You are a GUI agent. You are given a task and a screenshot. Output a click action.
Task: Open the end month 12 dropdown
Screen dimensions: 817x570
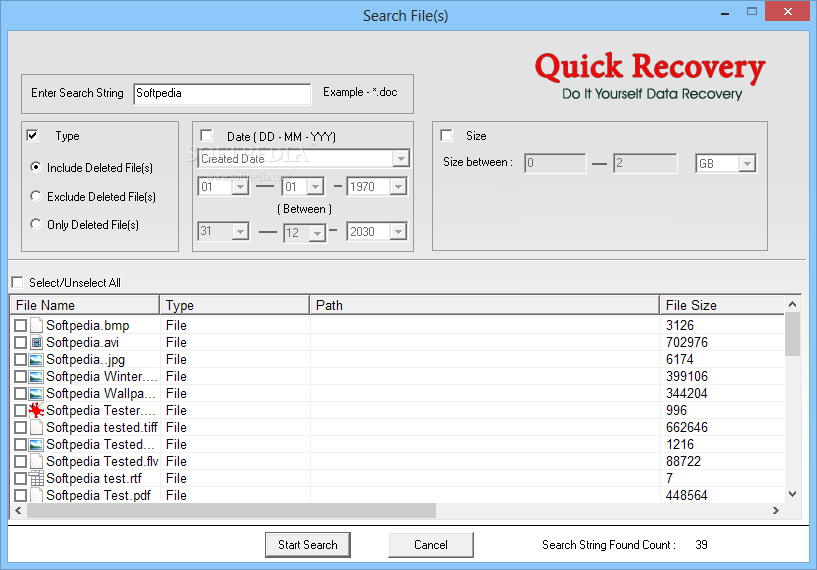pyautogui.click(x=317, y=233)
